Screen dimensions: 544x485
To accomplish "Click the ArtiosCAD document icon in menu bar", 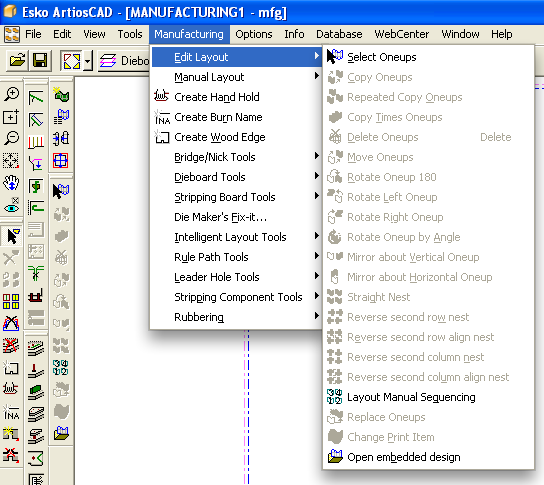I will [11, 34].
